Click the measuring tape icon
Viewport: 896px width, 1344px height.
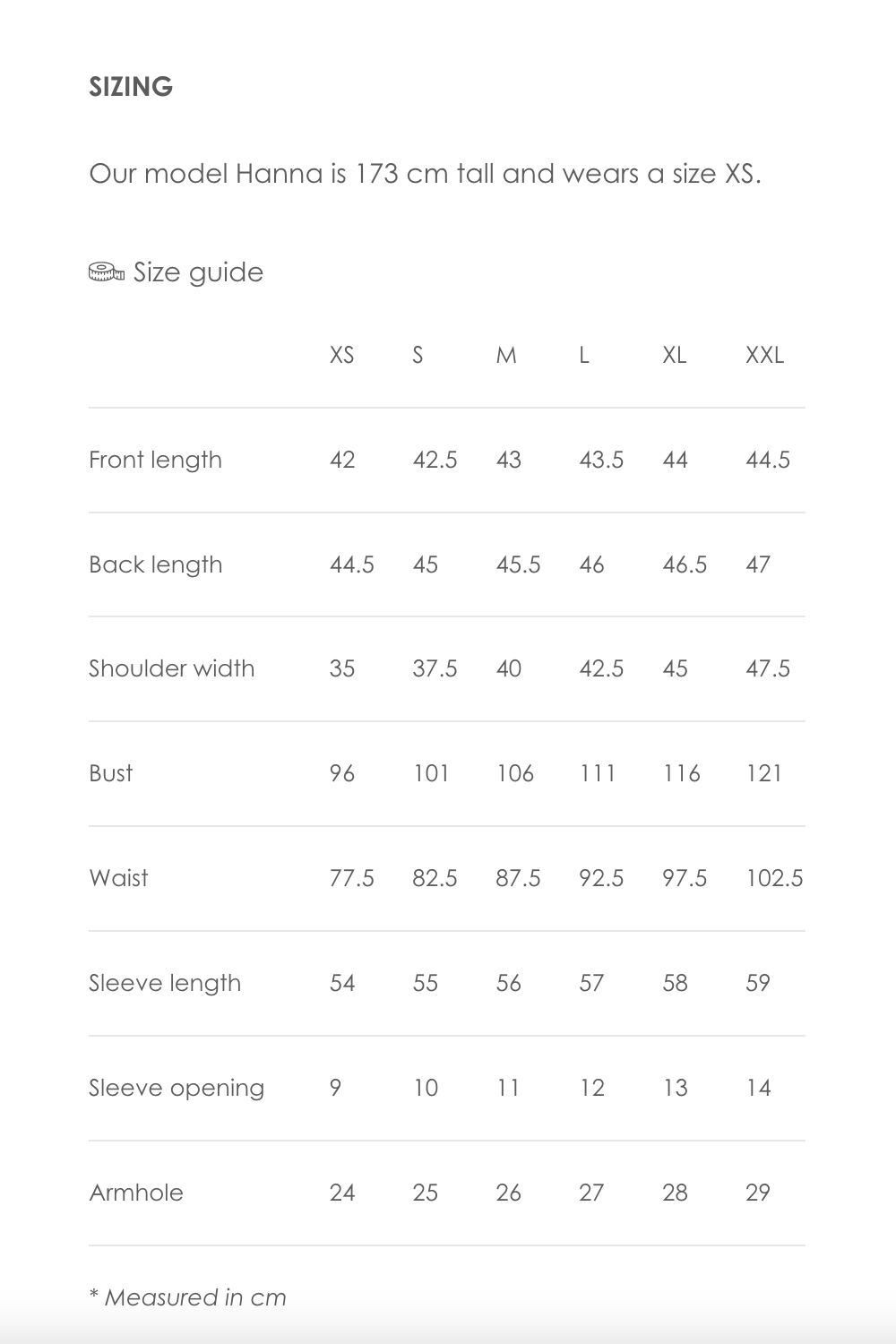(107, 272)
